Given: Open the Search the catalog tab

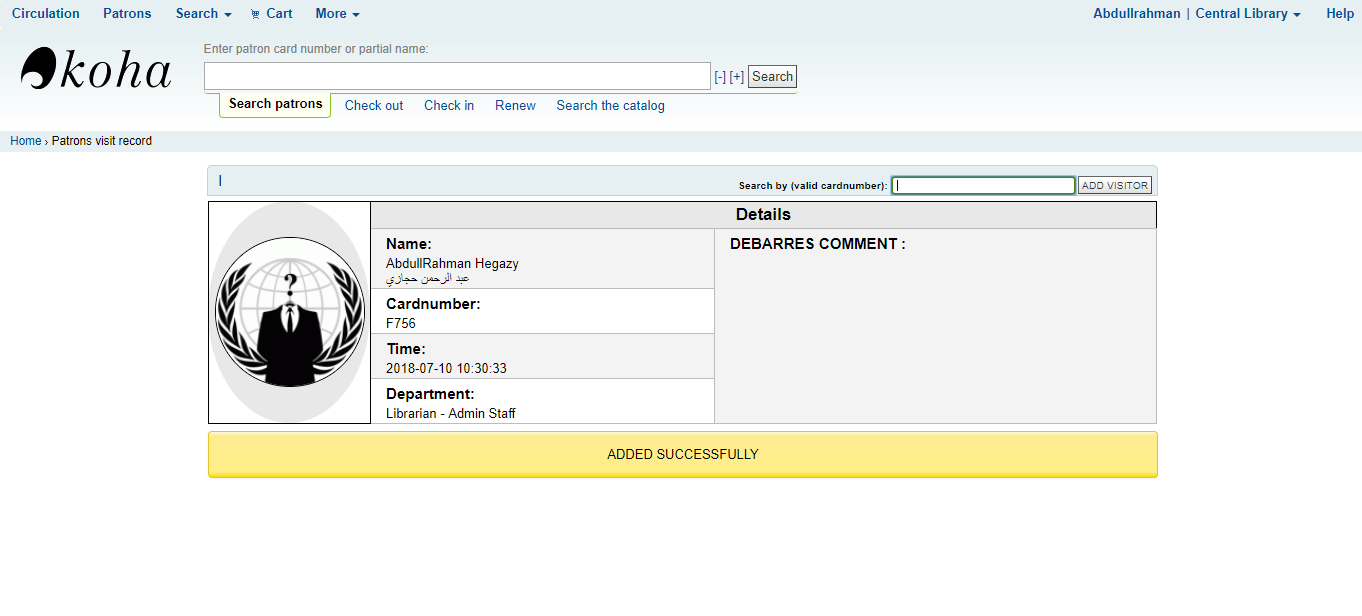Looking at the screenshot, I should pos(610,106).
